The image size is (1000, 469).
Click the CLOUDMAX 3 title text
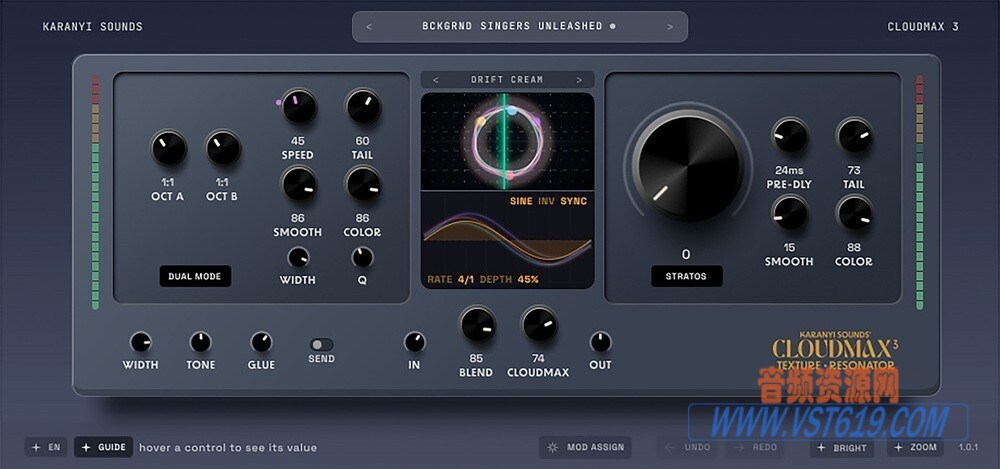pyautogui.click(x=923, y=27)
